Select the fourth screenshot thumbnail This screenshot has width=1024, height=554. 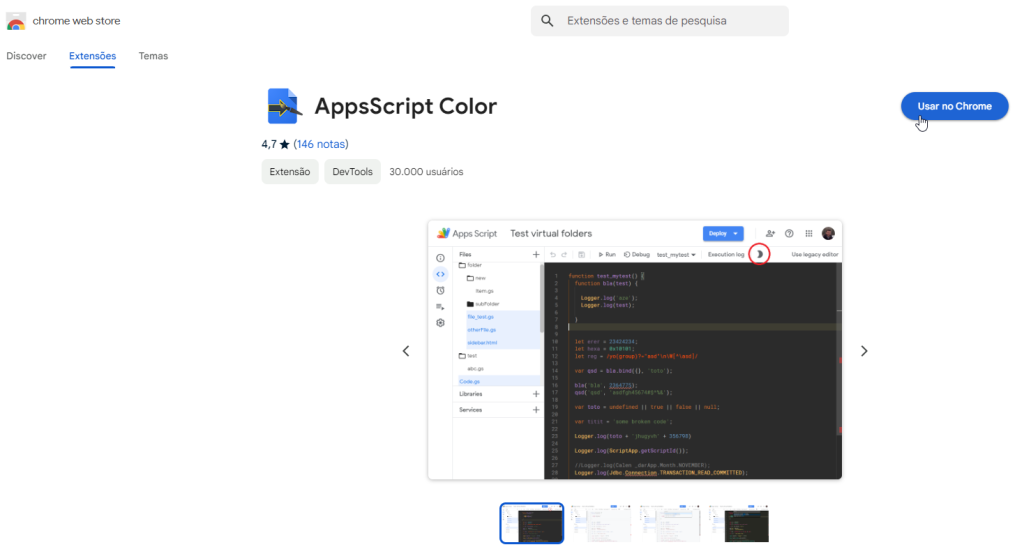(x=739, y=523)
